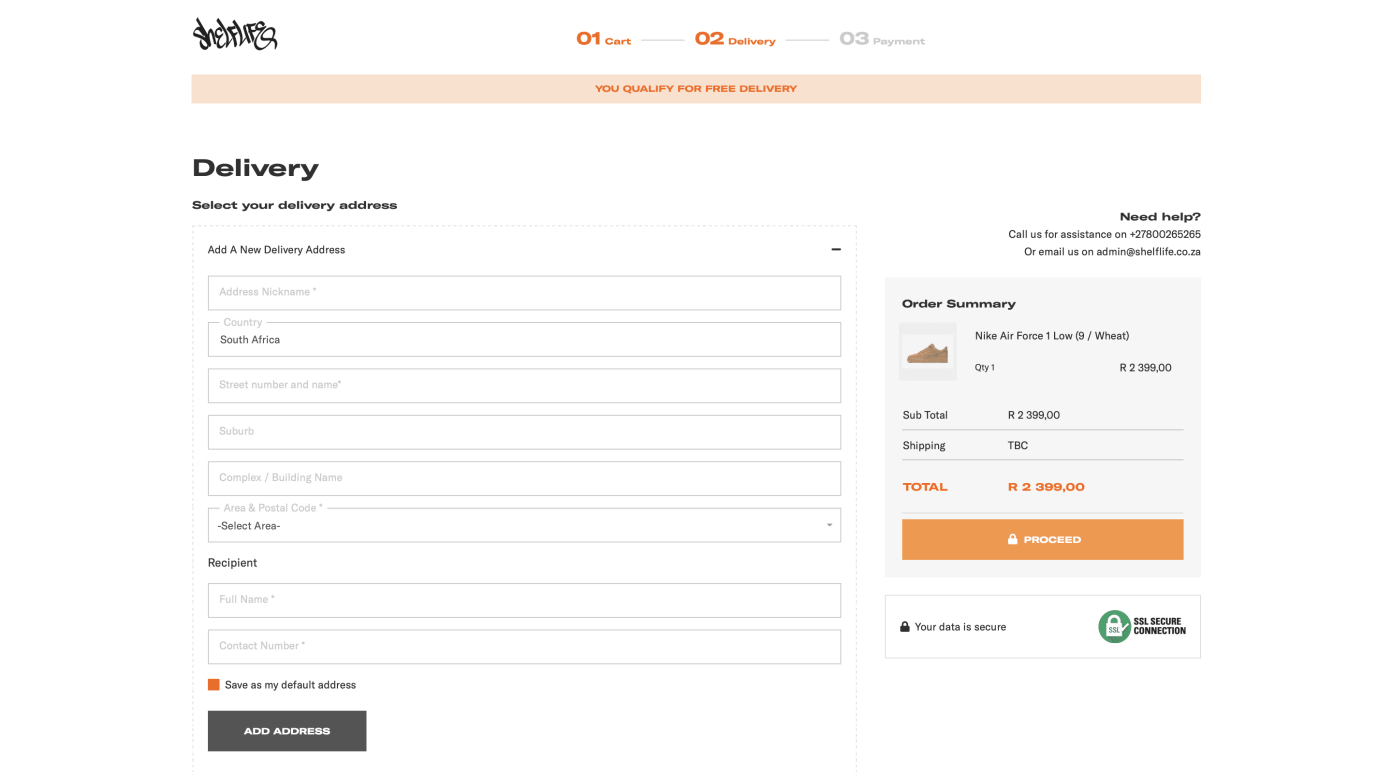This screenshot has height=776, width=1392.
Task: Select the 03 Payment step
Action: point(882,39)
